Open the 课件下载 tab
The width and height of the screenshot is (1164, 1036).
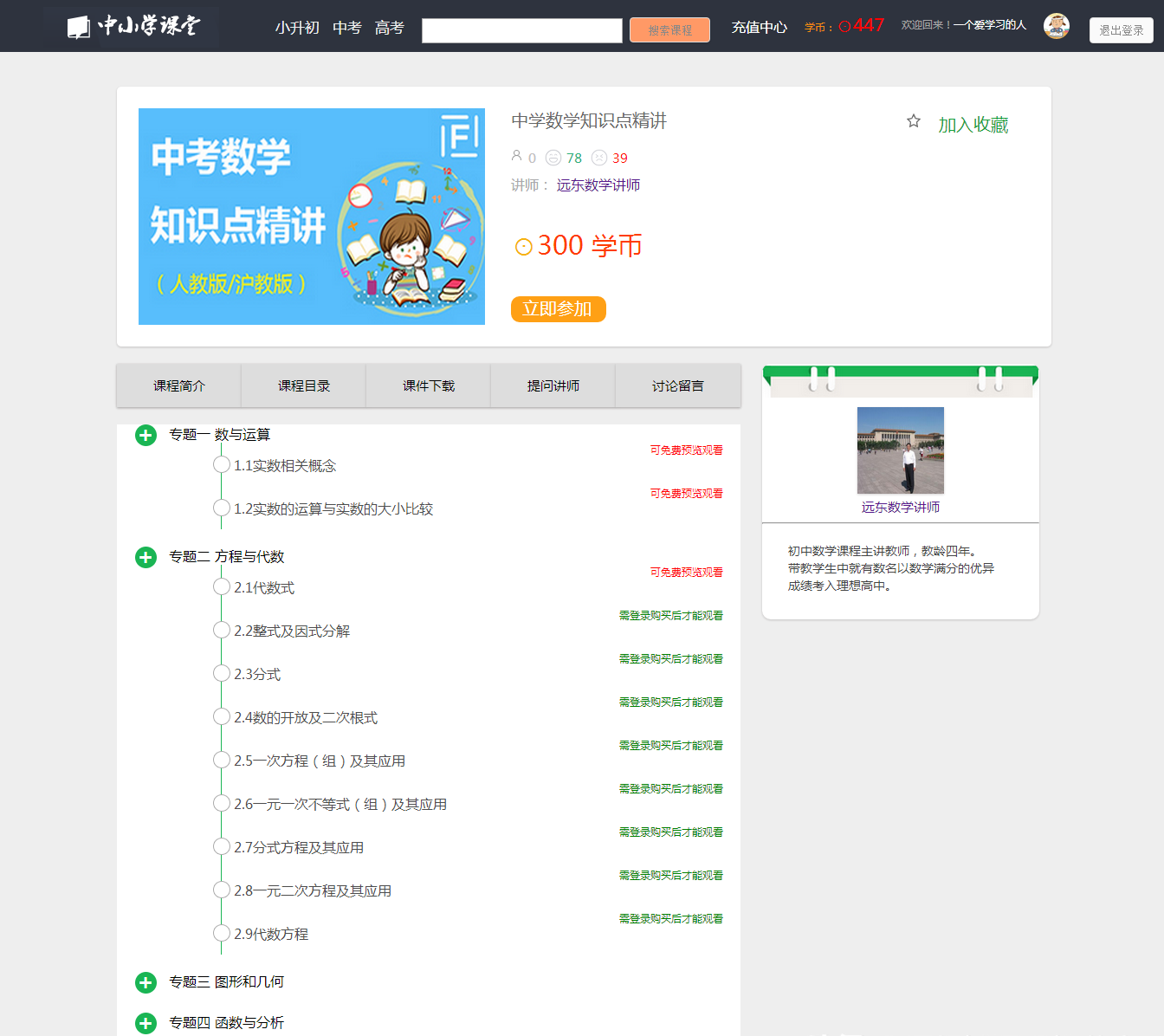tap(429, 385)
